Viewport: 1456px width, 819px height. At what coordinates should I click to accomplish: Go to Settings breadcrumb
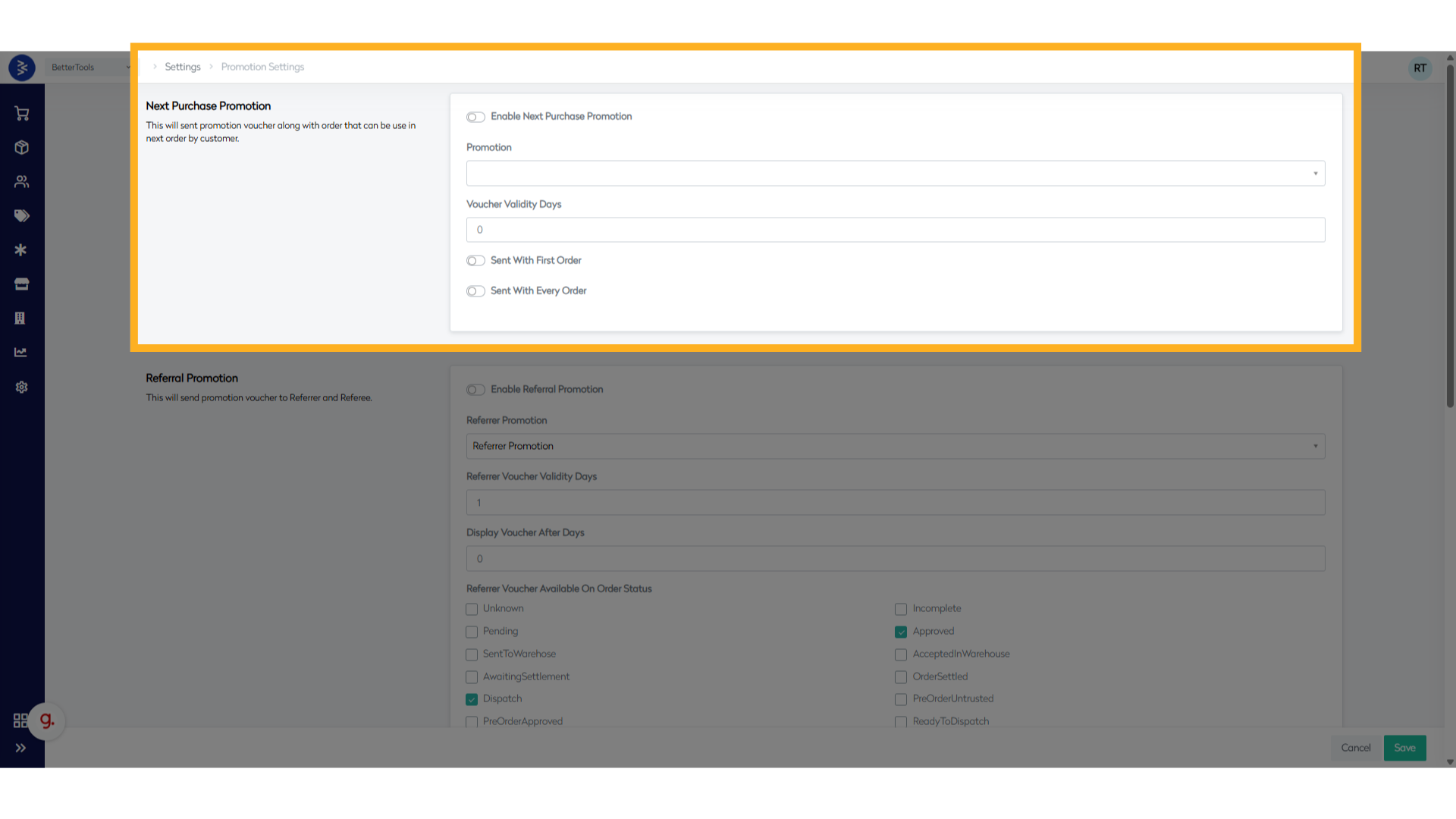(x=183, y=67)
